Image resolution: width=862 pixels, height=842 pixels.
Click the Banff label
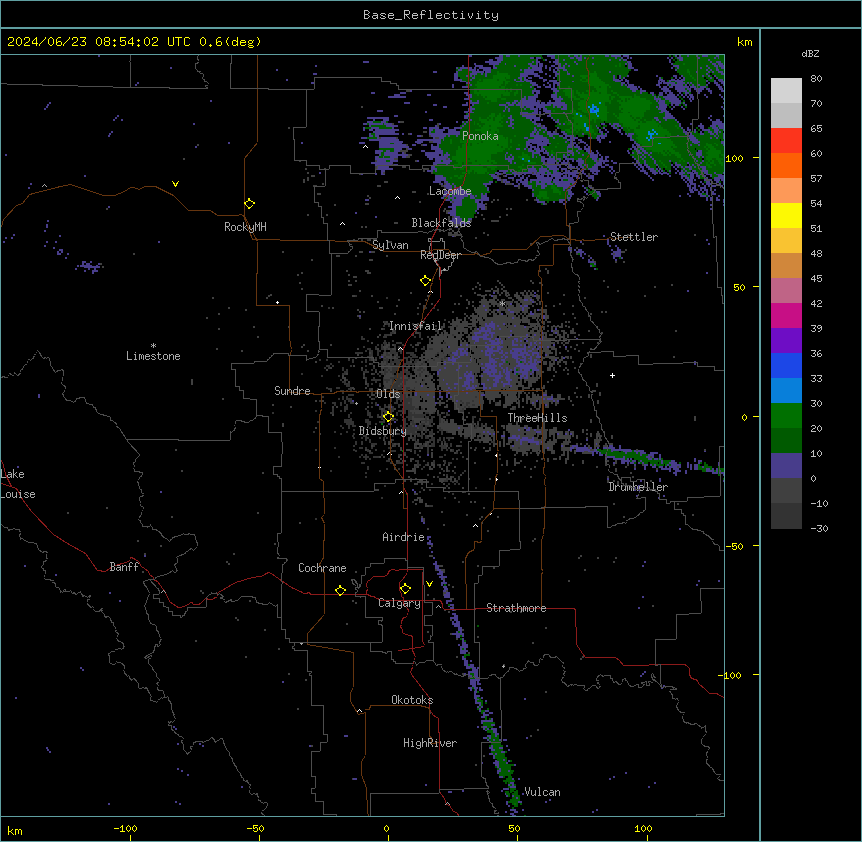[x=124, y=567]
